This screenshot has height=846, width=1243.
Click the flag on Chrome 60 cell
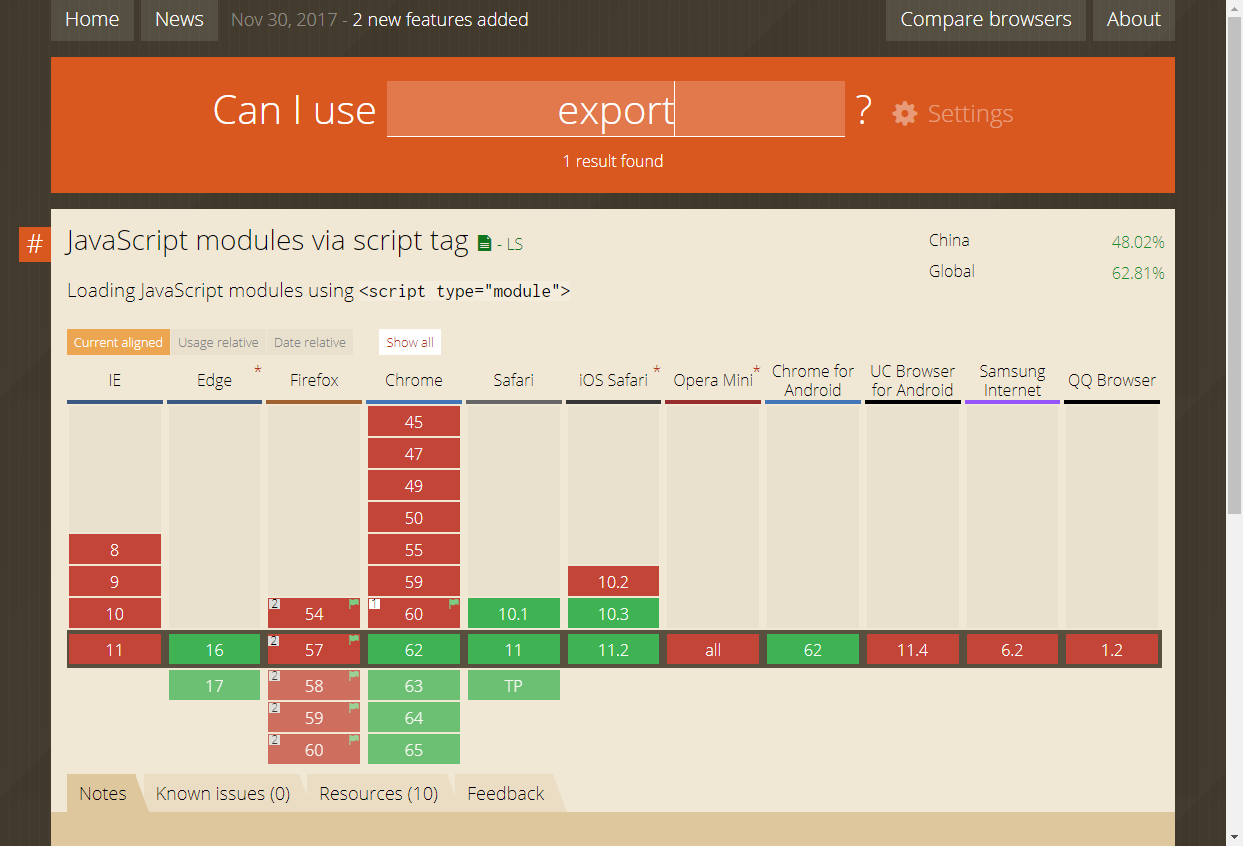tap(454, 604)
